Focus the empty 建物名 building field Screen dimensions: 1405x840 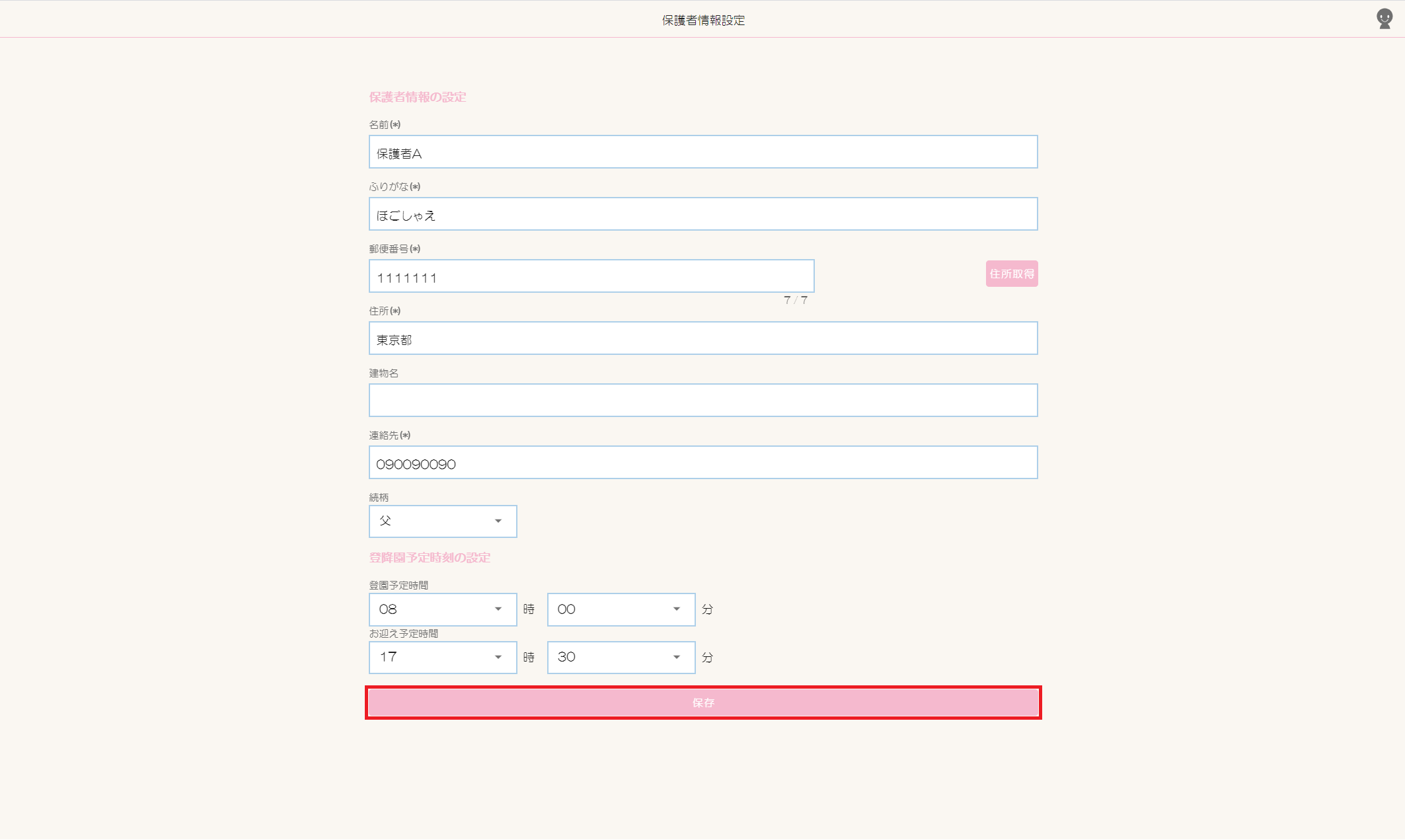703,401
